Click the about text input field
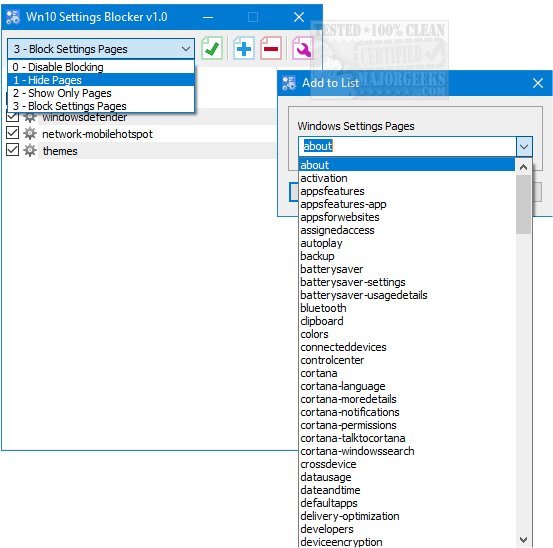 coord(407,146)
